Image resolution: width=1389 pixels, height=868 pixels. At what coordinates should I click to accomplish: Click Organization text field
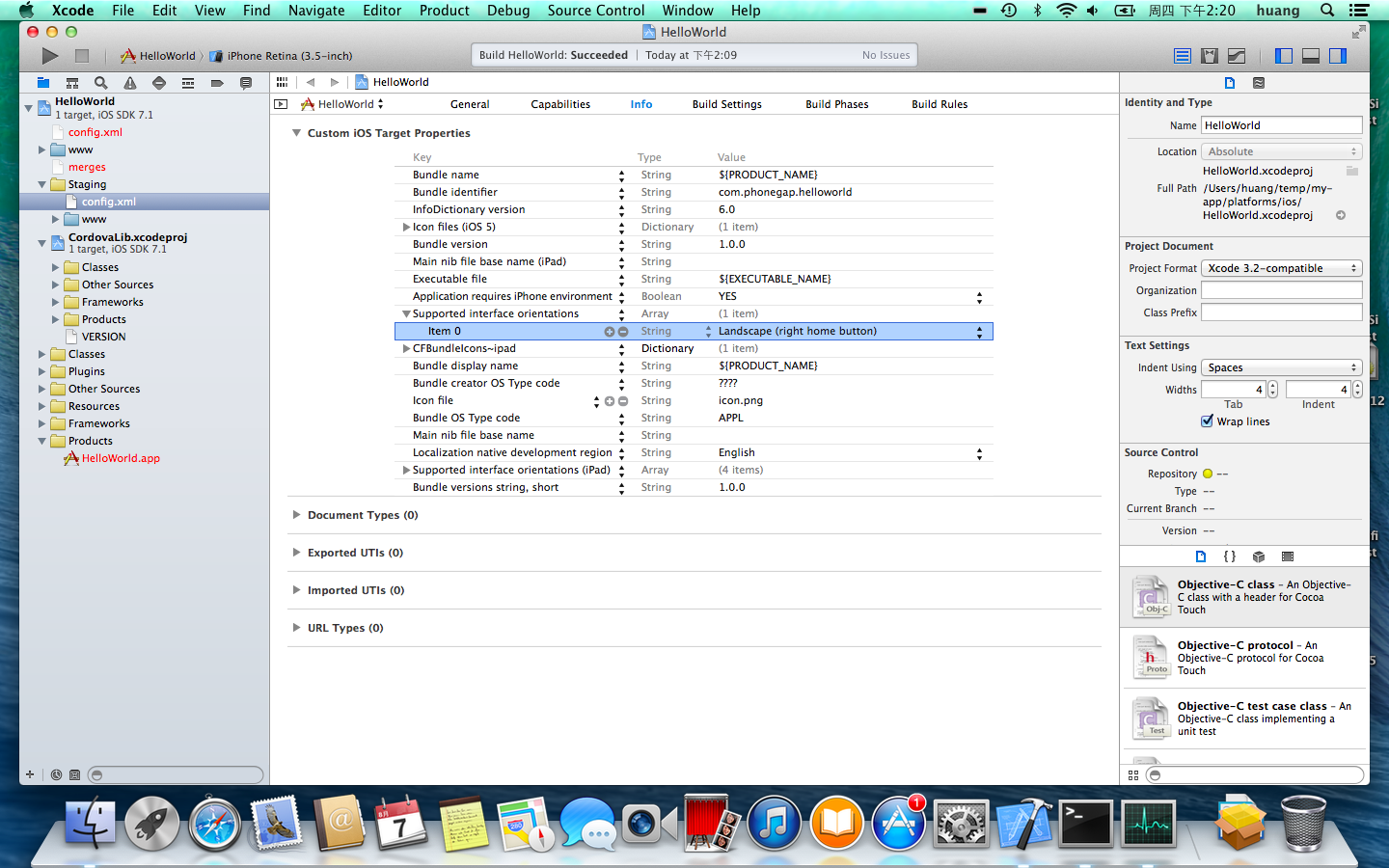(x=1282, y=290)
